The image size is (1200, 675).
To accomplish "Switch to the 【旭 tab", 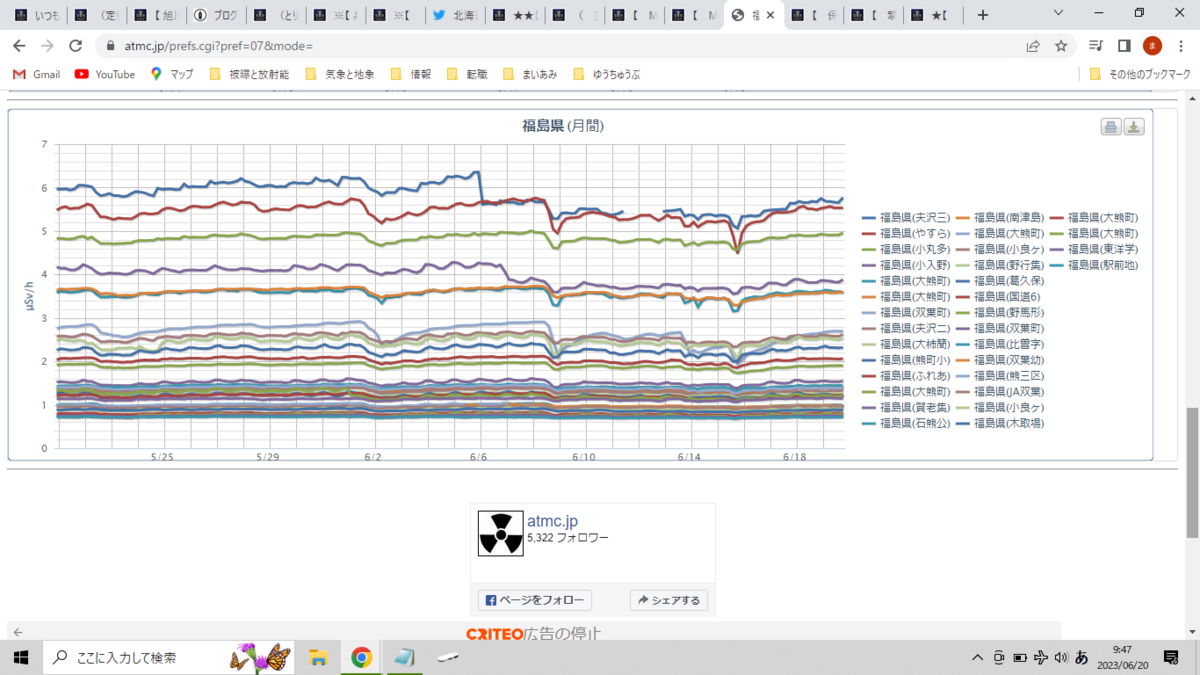I will [155, 15].
